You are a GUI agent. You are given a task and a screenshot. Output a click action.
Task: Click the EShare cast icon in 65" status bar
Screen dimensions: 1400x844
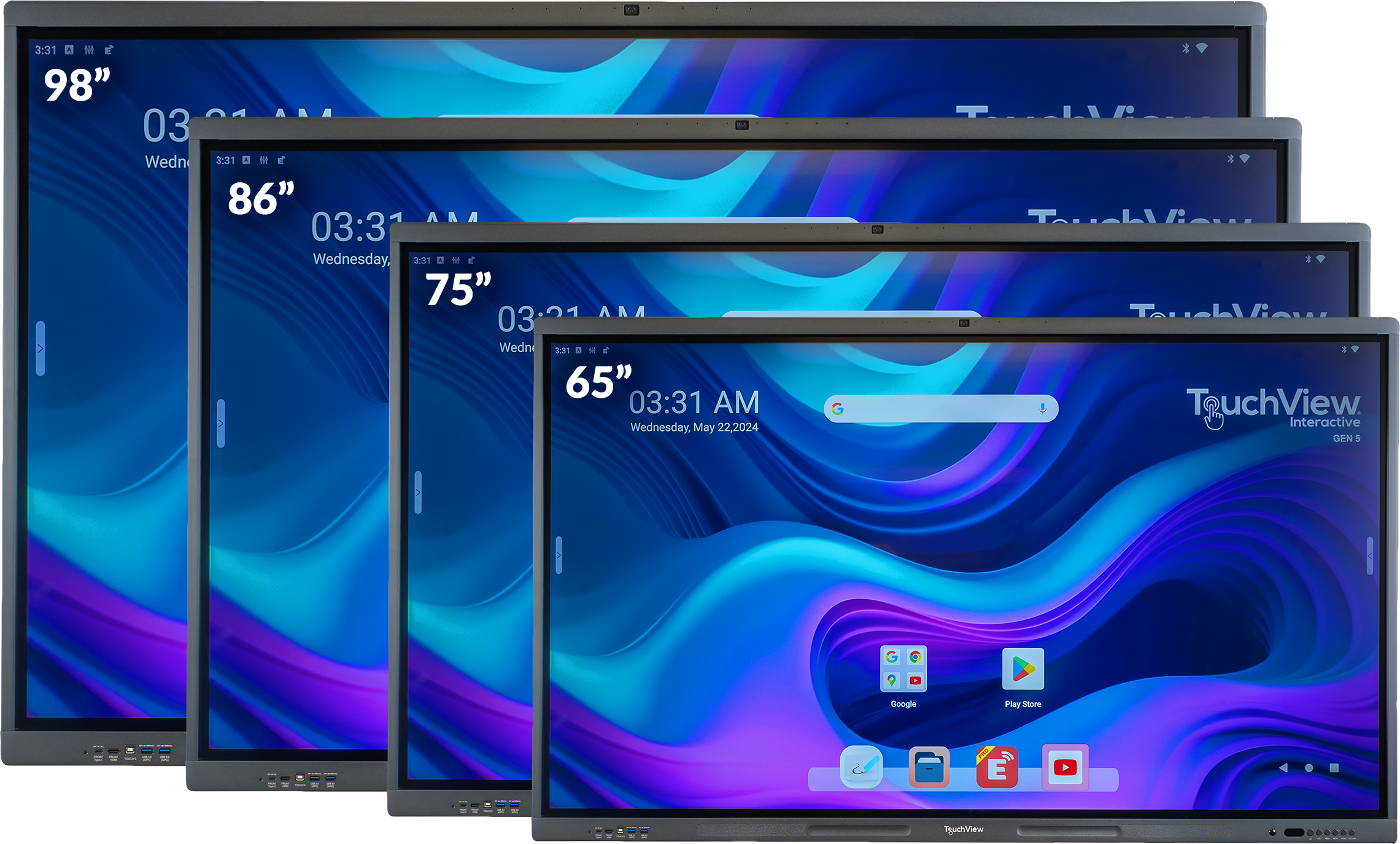click(606, 350)
